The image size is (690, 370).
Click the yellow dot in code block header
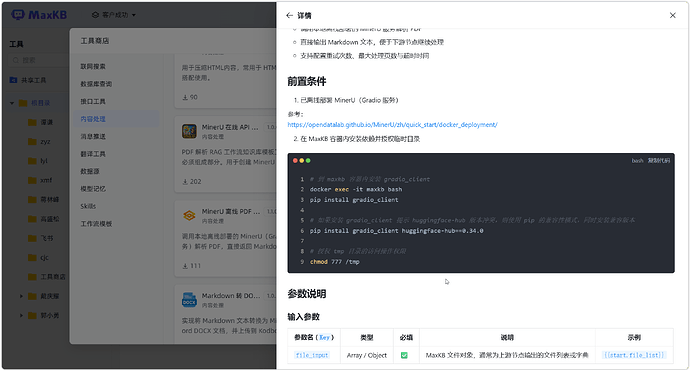pos(302,161)
